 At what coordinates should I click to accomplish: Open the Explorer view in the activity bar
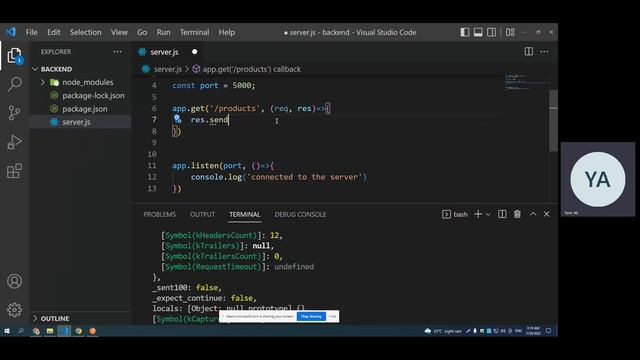click(14, 56)
